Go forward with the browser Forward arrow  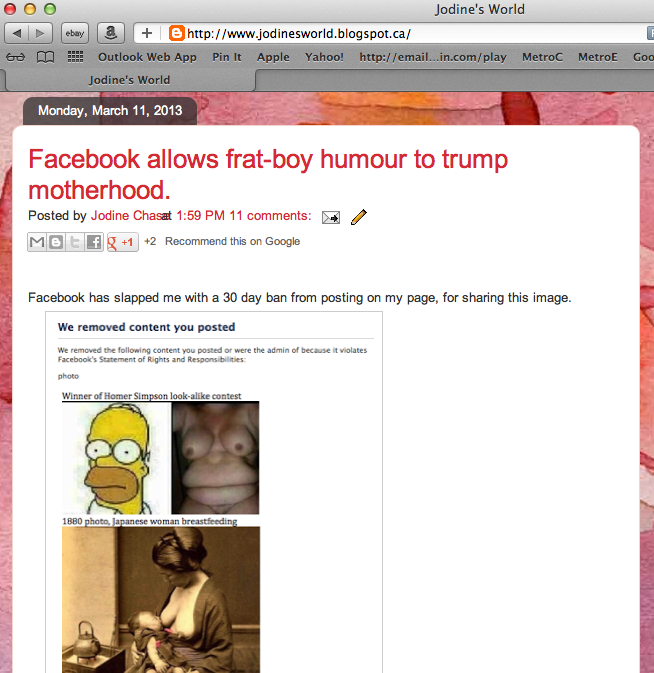(40, 33)
